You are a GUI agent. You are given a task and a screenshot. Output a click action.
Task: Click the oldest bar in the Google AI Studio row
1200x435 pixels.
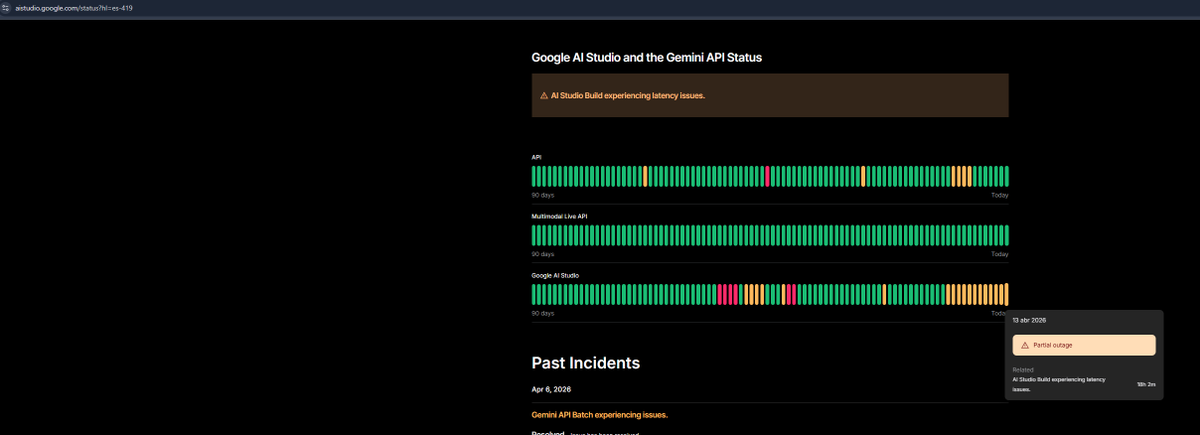click(x=534, y=294)
